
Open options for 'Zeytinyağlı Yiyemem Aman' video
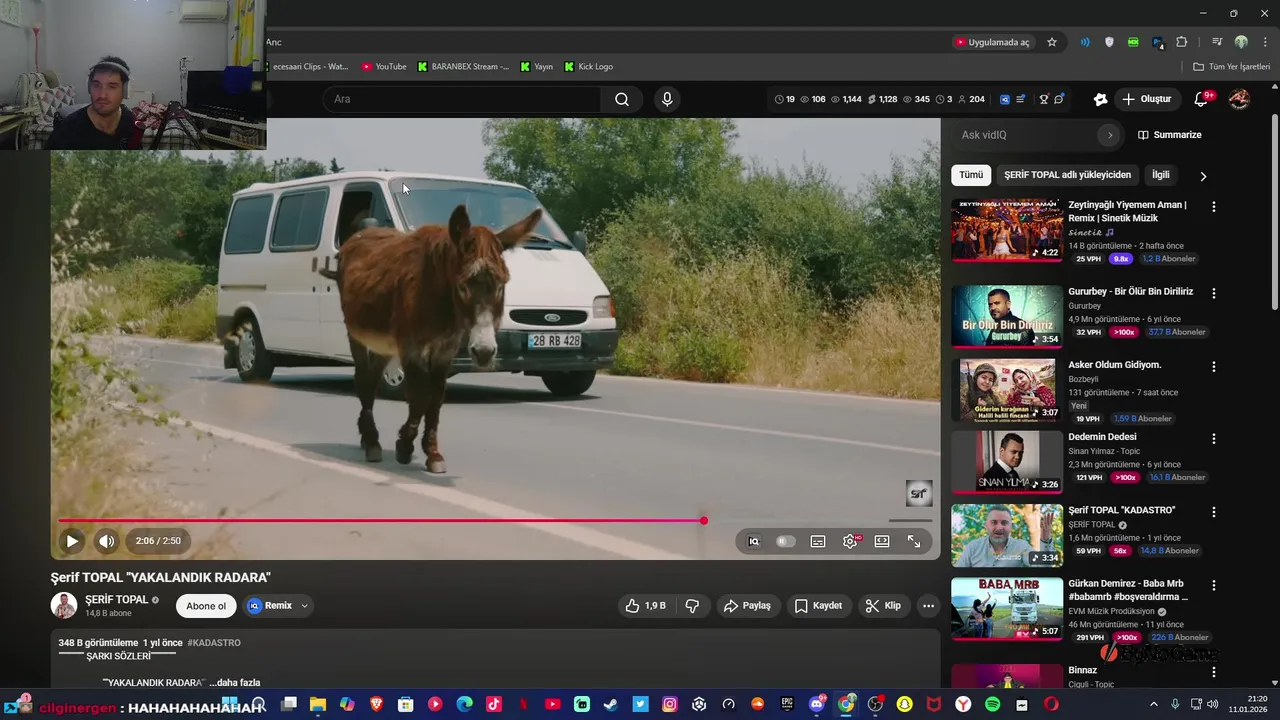[x=1214, y=207]
